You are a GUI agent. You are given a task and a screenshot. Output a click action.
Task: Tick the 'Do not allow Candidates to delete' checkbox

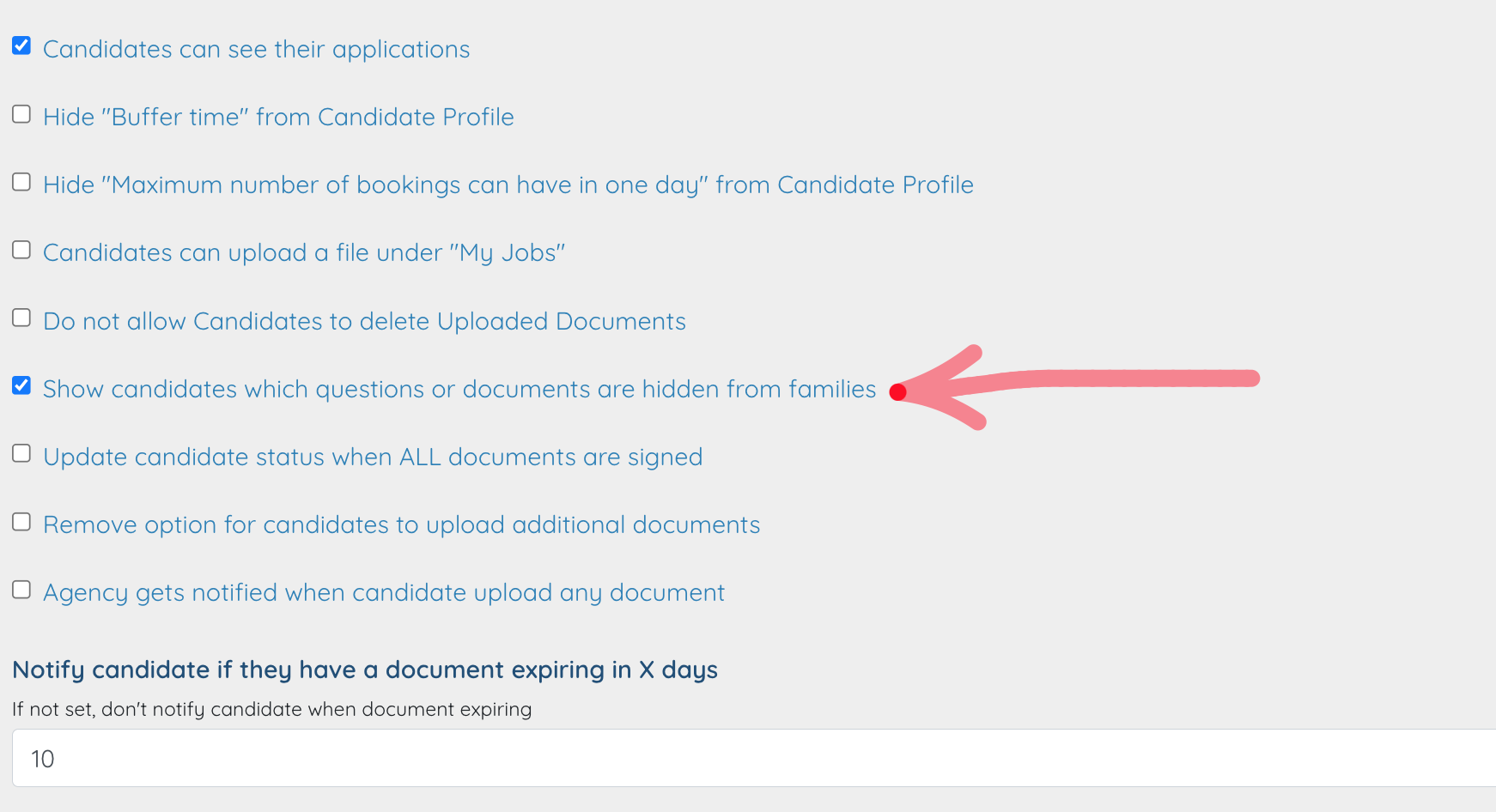pyautogui.click(x=21, y=318)
